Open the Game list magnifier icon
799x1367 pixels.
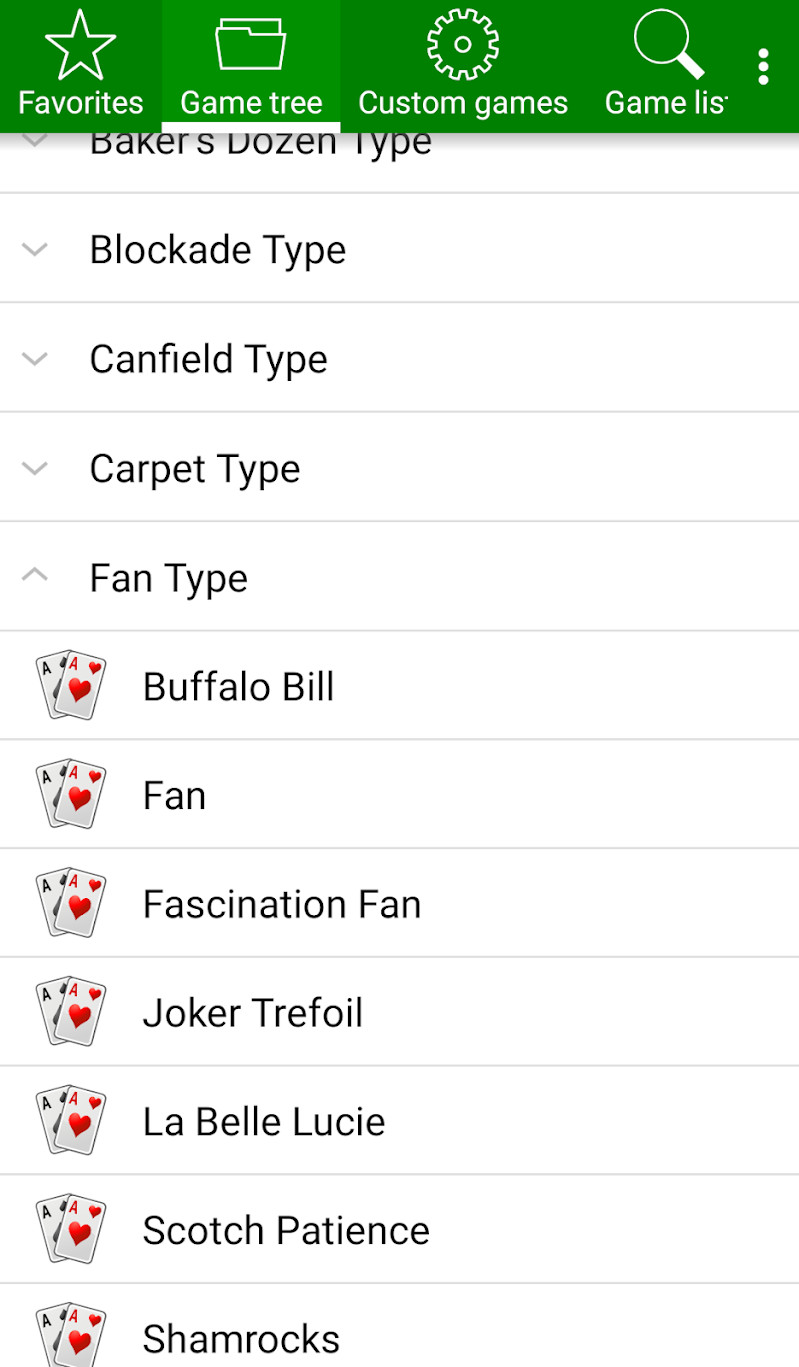coord(667,45)
